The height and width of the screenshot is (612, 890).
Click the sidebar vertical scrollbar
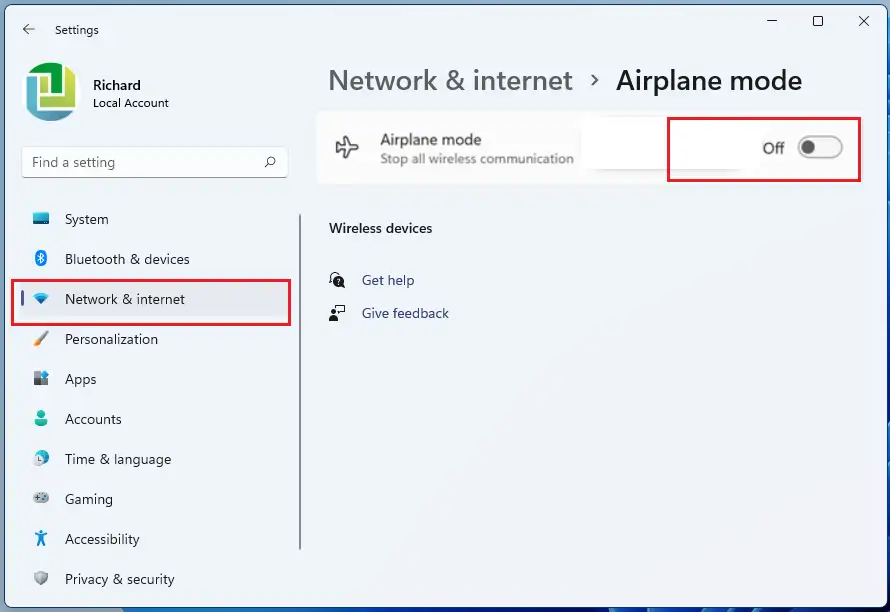(300, 382)
